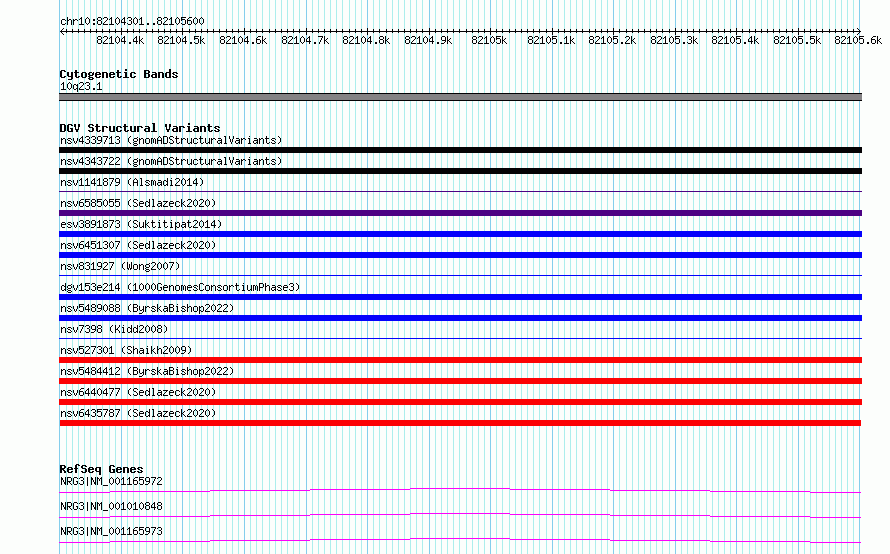890x554 pixels.
Task: Select variant nsv831927 (Wong2007)
Action: click(x=120, y=266)
